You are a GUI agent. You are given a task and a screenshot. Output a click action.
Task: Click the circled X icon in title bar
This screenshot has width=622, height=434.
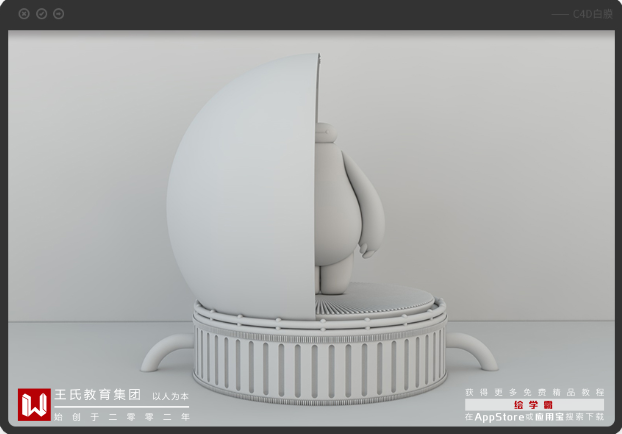click(x=24, y=14)
